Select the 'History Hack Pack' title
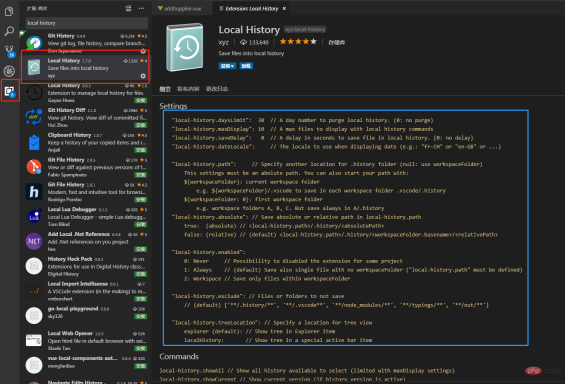565x384 pixels. point(70,259)
